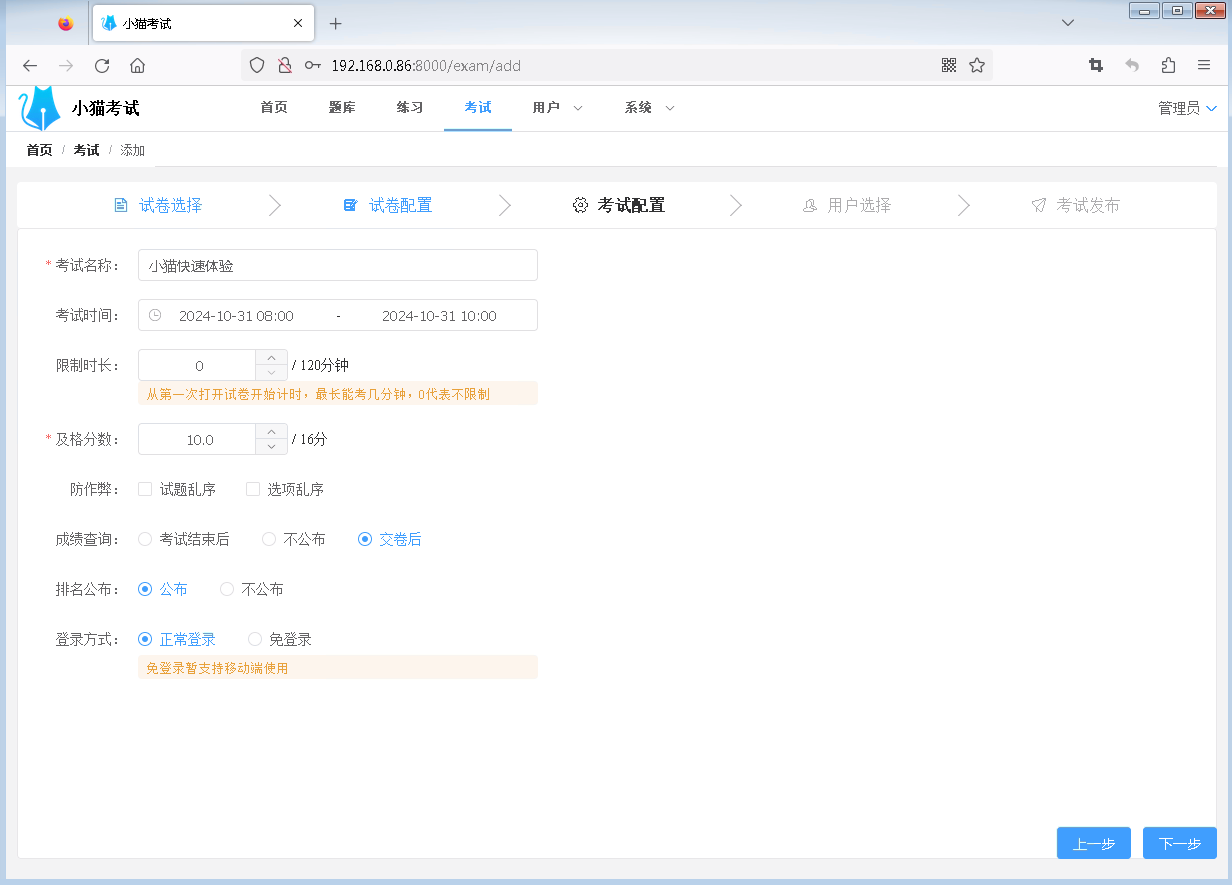1232x885 pixels.
Task: Click the 下一步 button
Action: point(1179,843)
